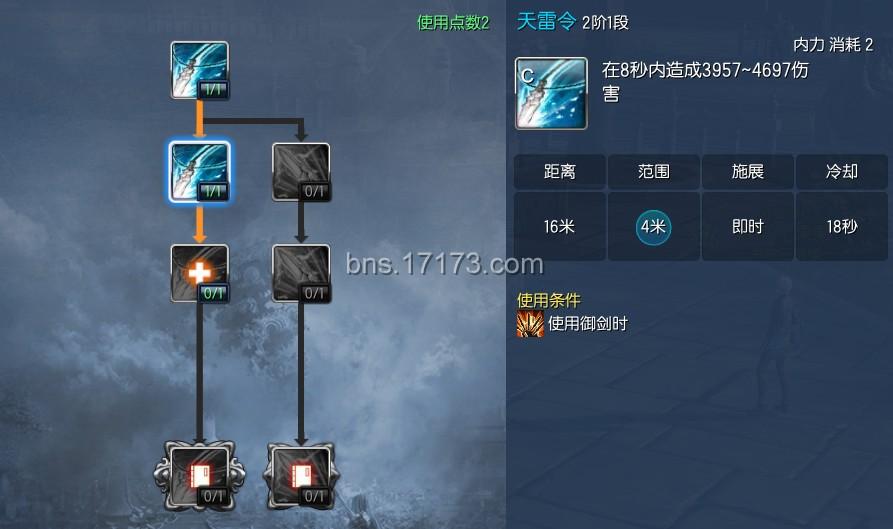Click the large 天雷令 skill icon with C
This screenshot has width=893, height=529.
coord(551,93)
